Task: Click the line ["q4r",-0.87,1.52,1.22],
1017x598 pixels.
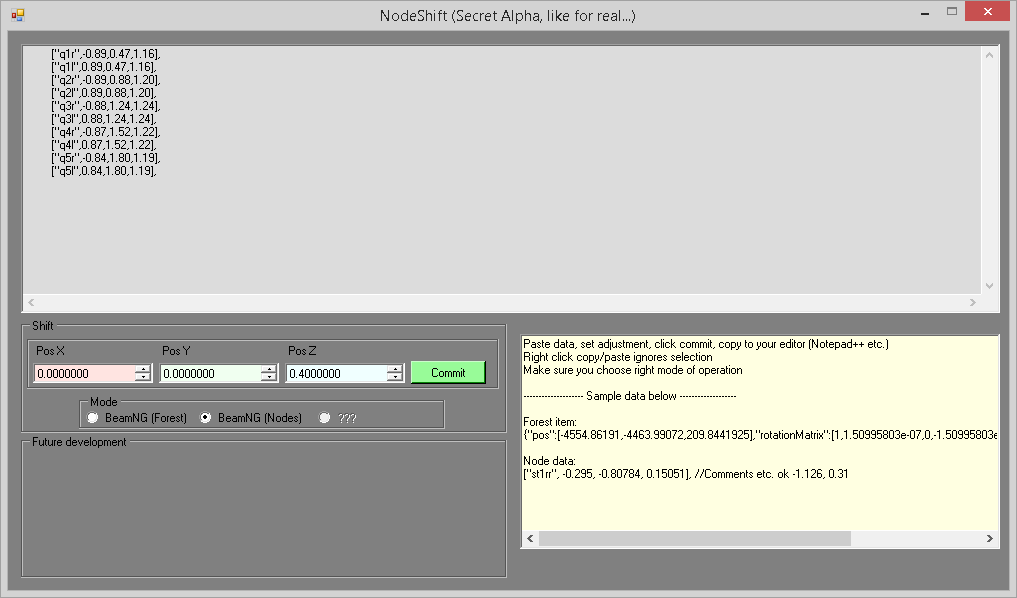Action: point(106,132)
